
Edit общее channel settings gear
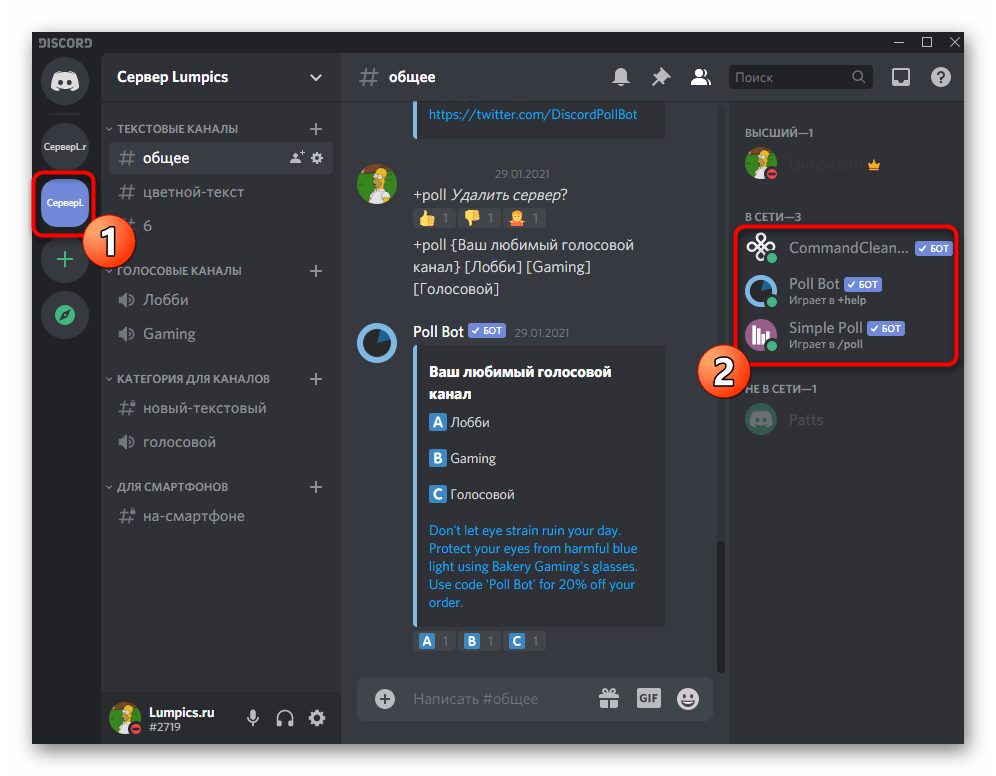(x=317, y=157)
